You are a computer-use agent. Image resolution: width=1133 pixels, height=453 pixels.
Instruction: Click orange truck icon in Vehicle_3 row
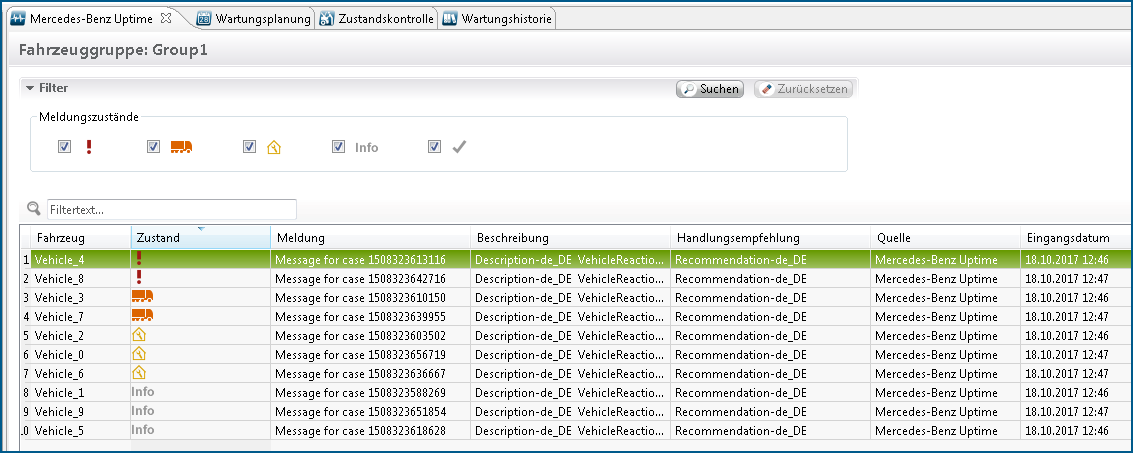coord(142,297)
